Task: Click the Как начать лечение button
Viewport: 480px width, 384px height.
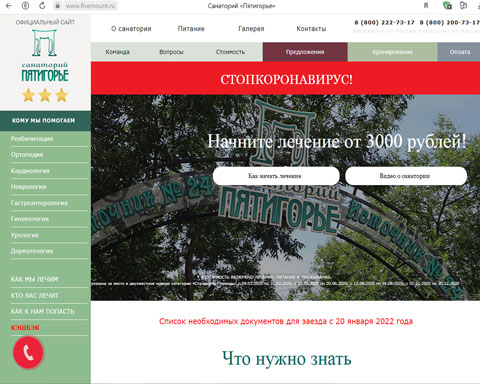Action: [x=276, y=176]
